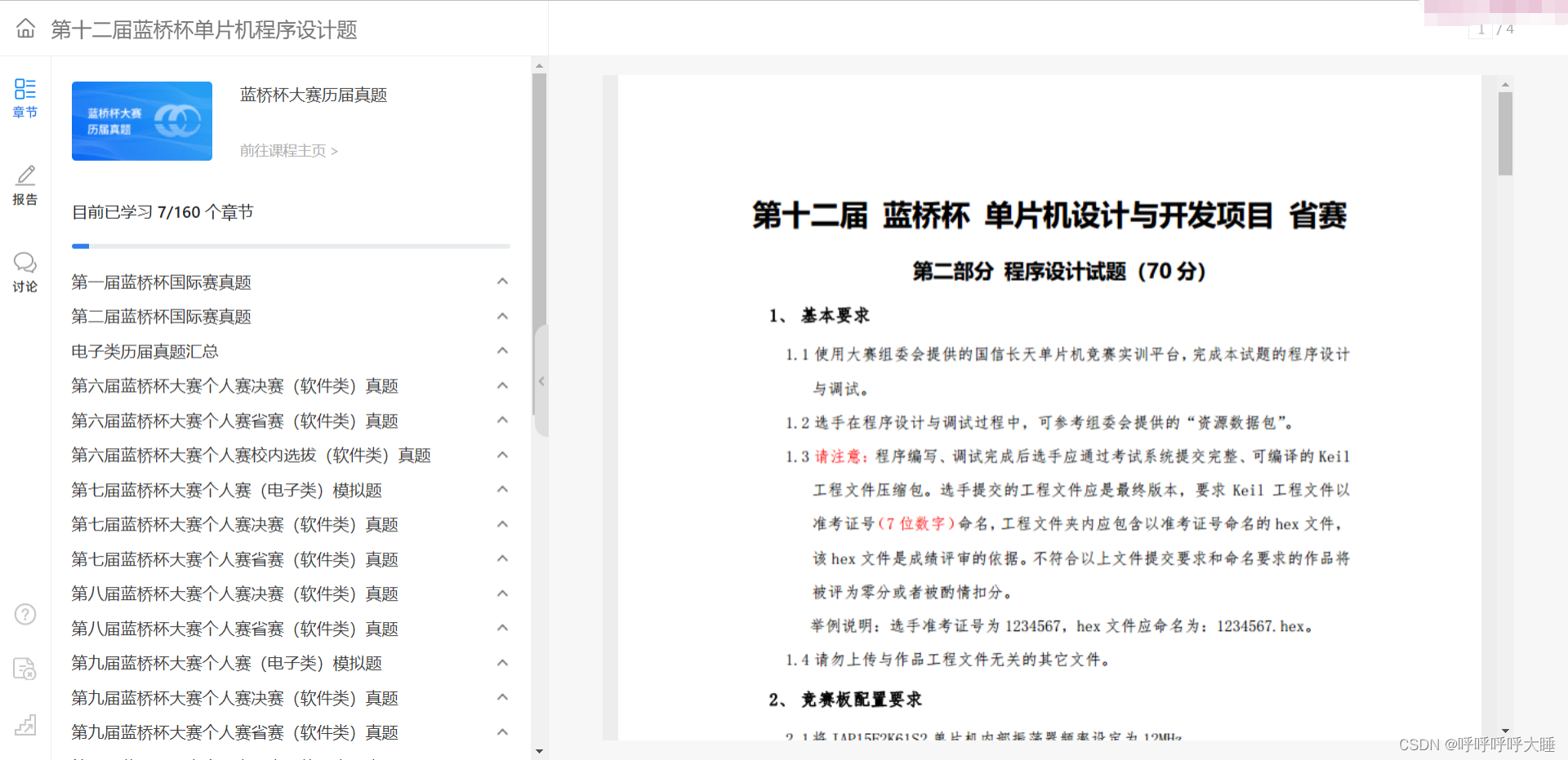Toggle chevron for 电子类历届真题汇总
1568x760 pixels.
(x=503, y=351)
